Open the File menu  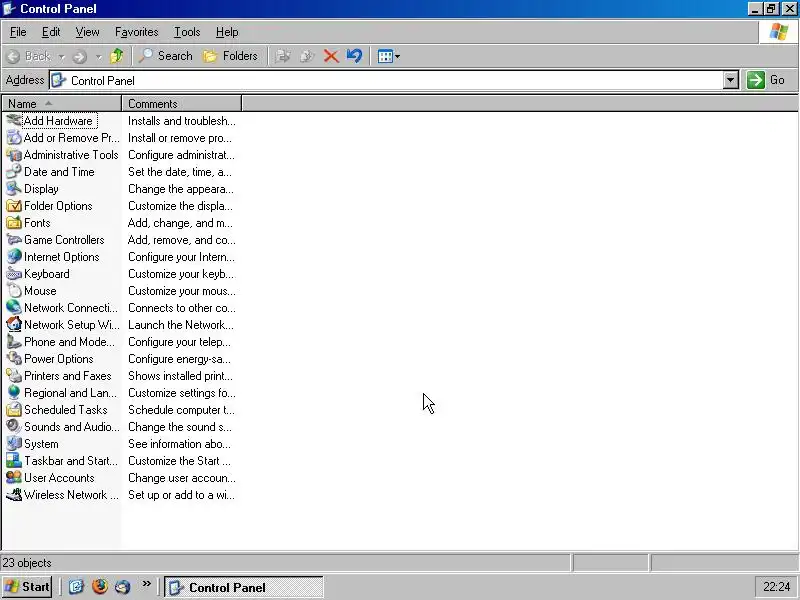(x=18, y=32)
